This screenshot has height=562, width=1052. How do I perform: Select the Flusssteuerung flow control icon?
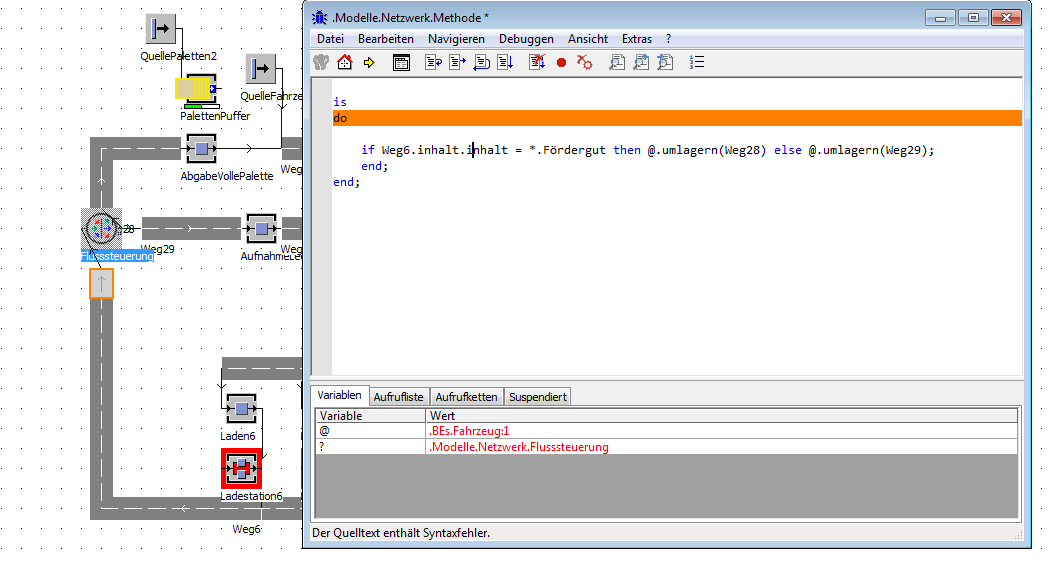[102, 229]
